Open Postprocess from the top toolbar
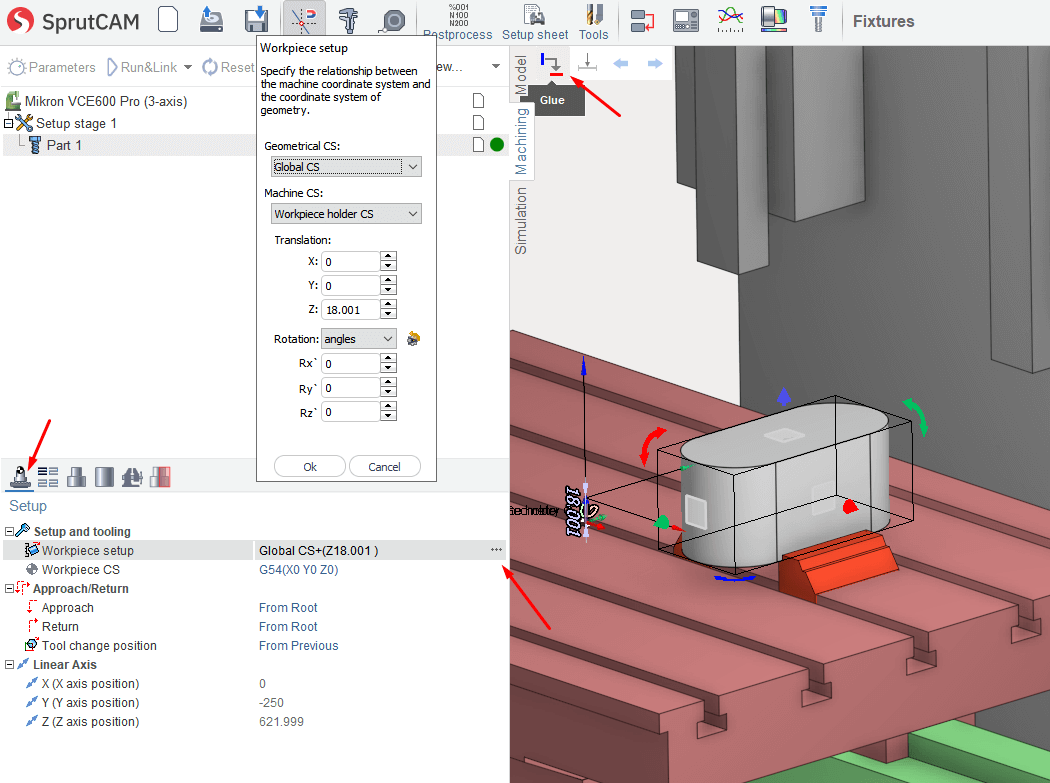The image size is (1050, 783). [x=458, y=21]
